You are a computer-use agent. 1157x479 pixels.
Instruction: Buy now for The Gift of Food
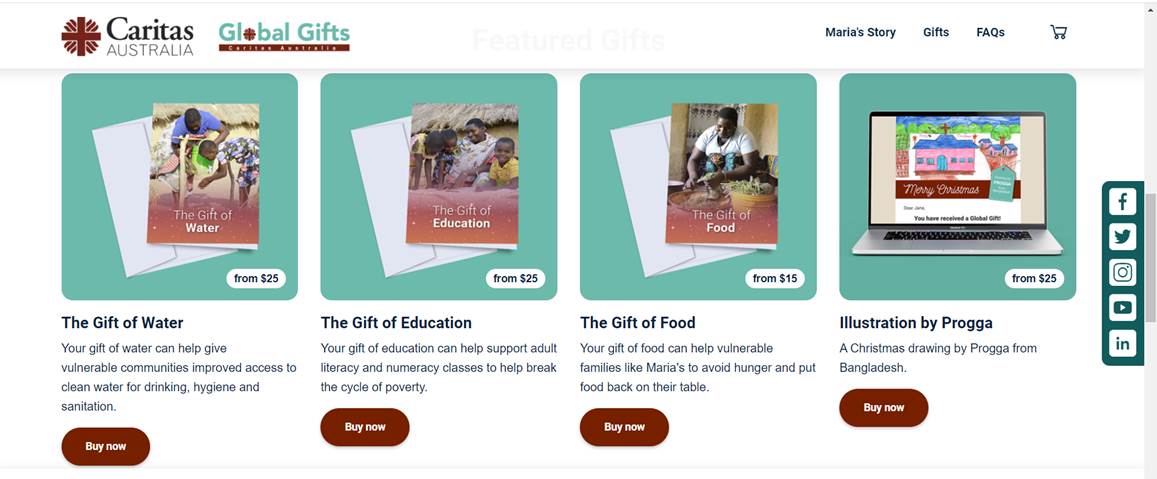coord(624,427)
